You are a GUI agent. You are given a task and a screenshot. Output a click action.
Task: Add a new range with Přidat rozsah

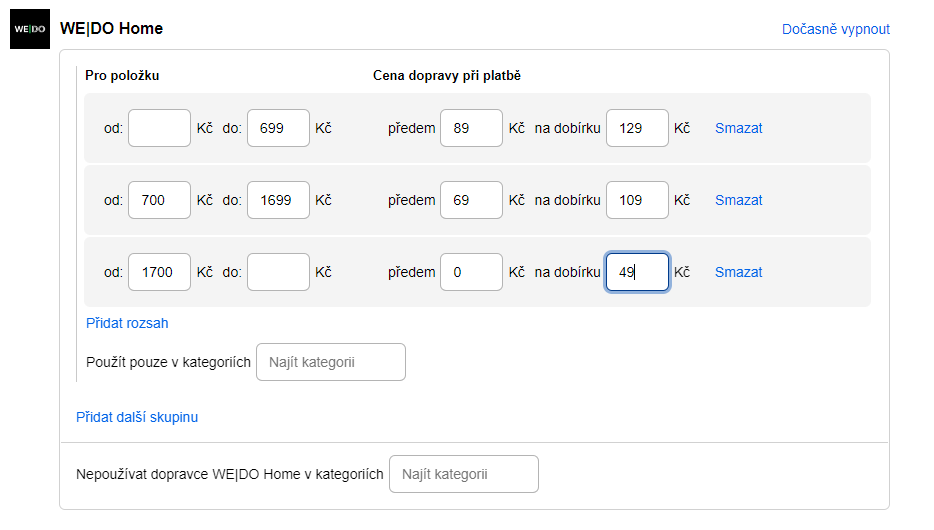coord(127,323)
